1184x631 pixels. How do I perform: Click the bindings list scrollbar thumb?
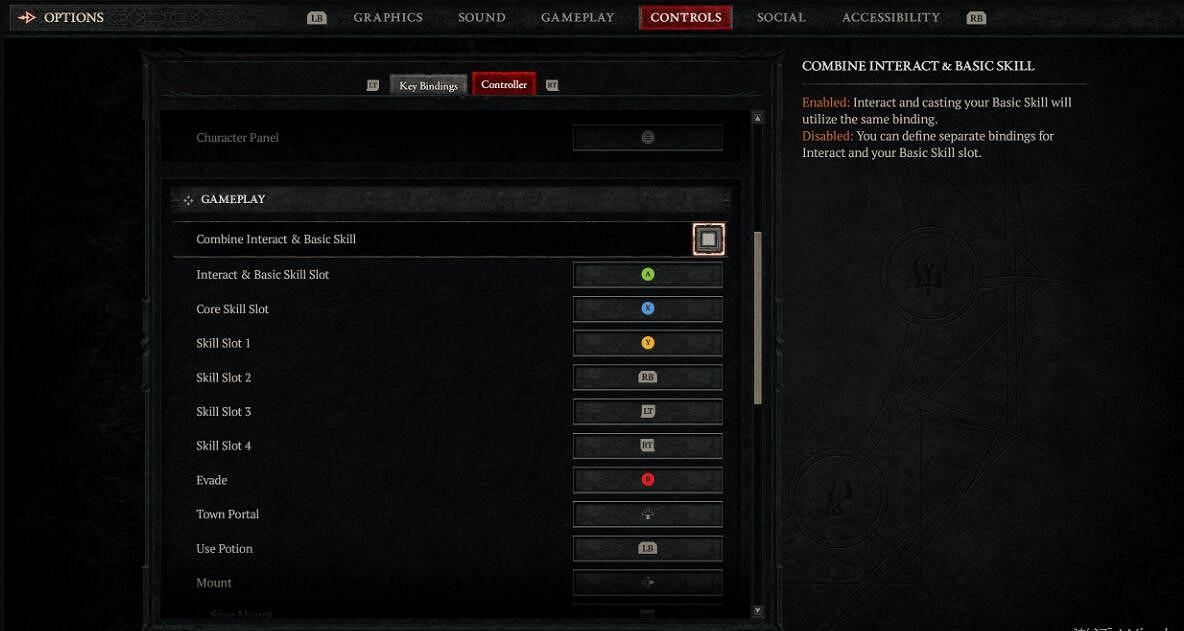(757, 318)
